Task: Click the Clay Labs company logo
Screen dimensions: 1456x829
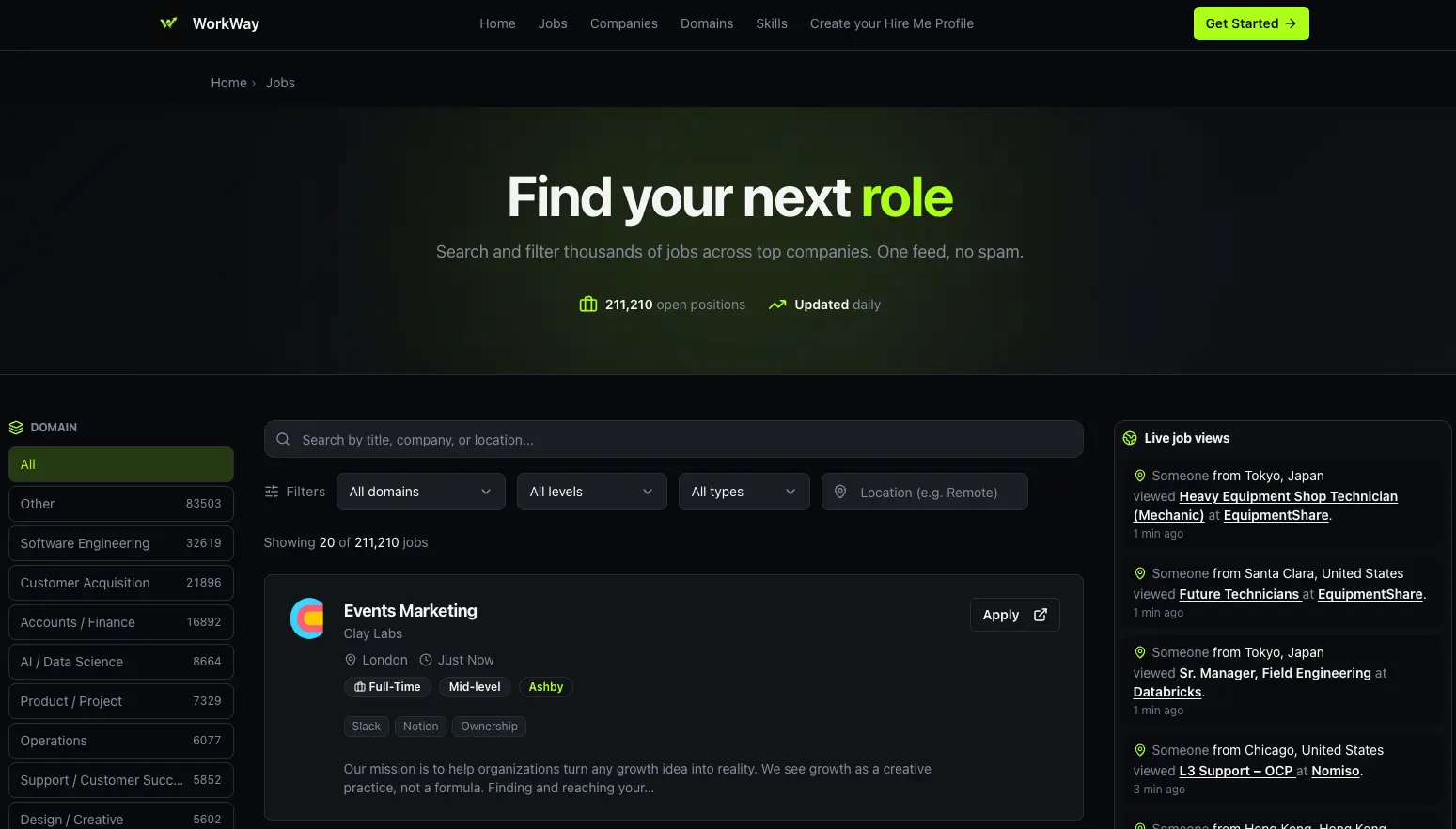Action: (307, 618)
